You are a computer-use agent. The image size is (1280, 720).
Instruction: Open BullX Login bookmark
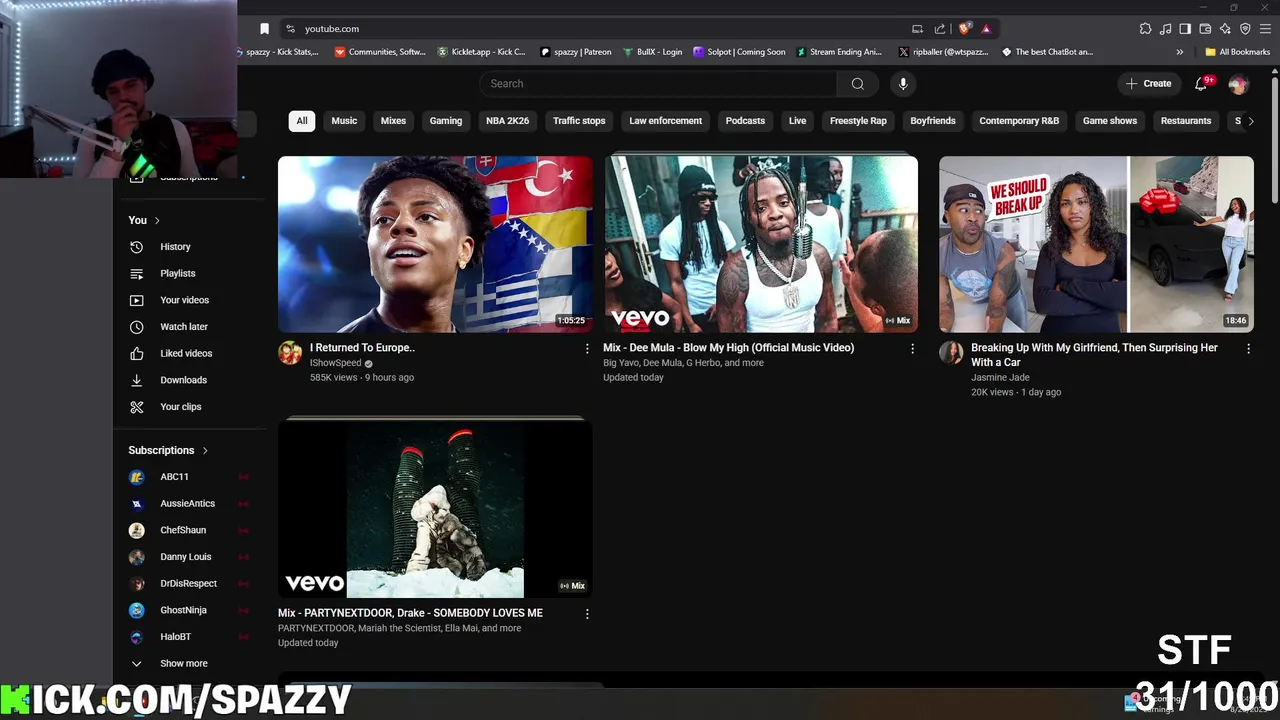(652, 52)
